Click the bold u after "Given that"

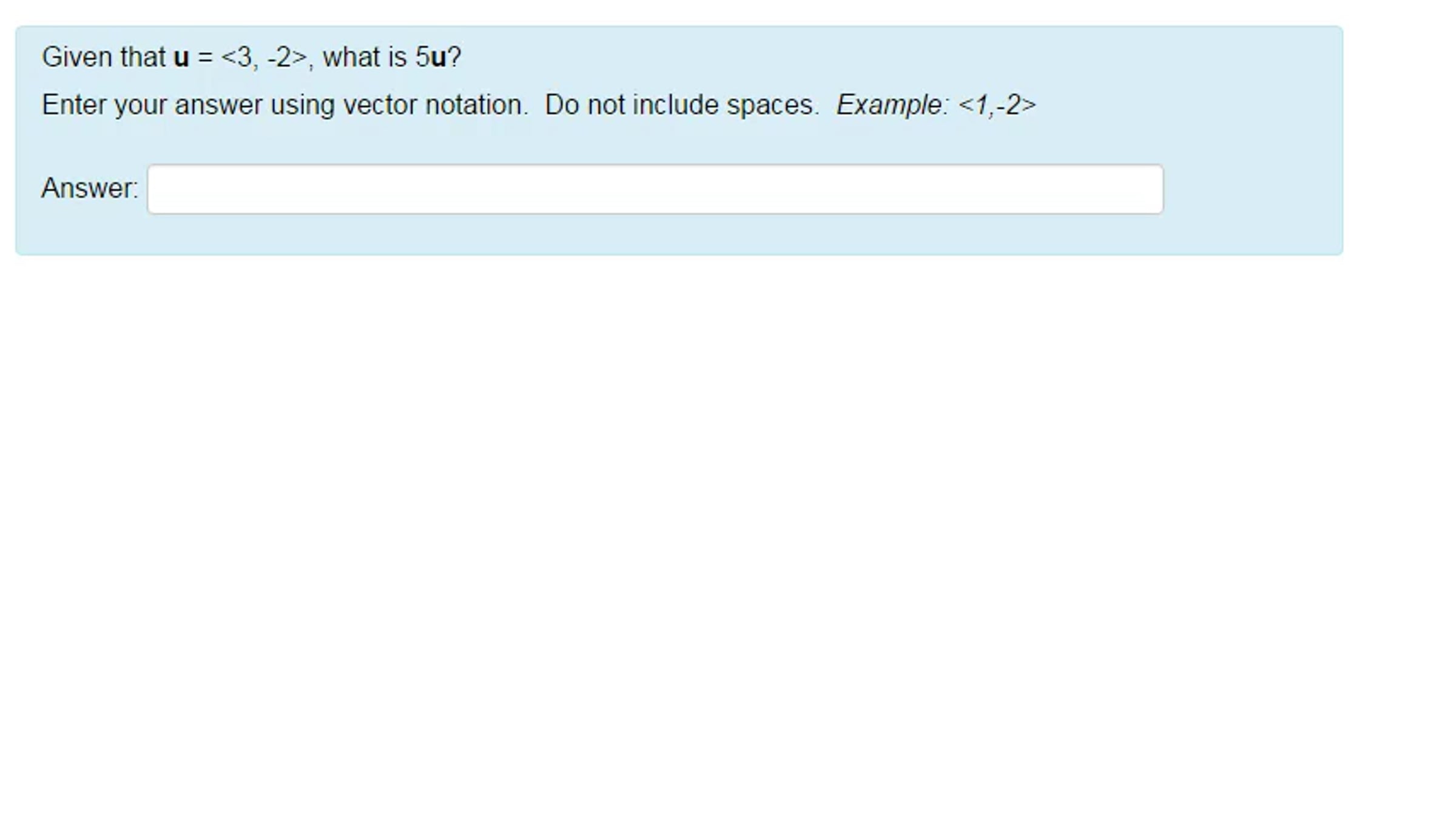click(x=181, y=58)
